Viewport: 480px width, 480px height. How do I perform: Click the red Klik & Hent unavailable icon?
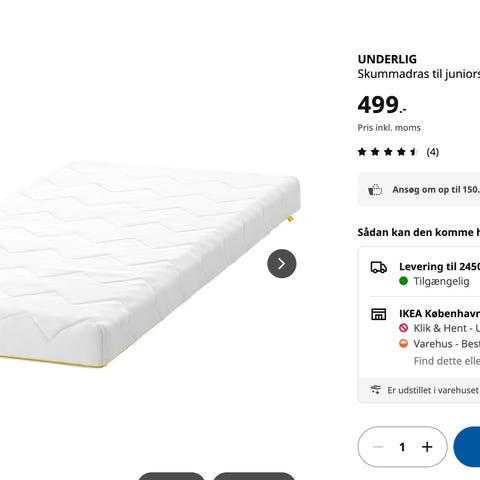403,328
